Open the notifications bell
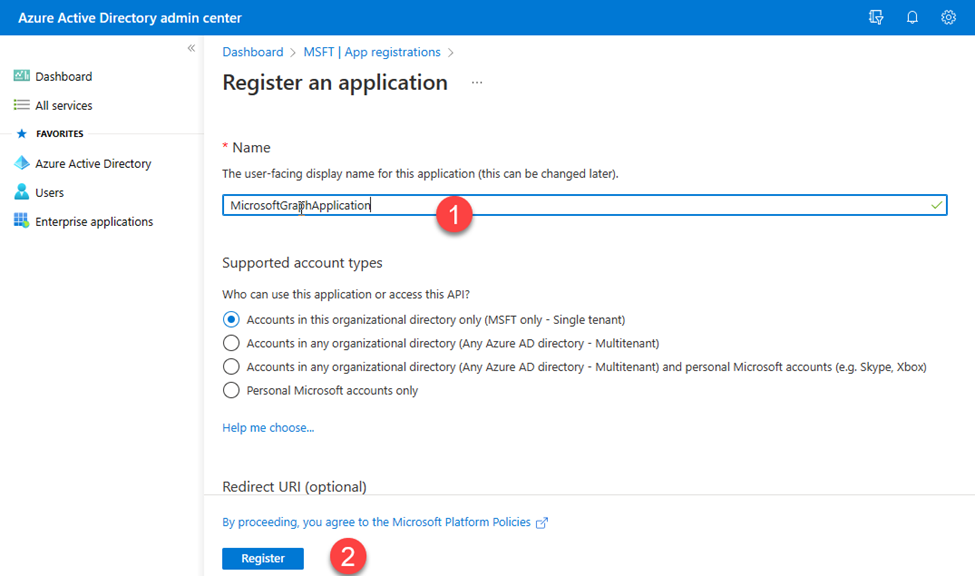 tap(912, 17)
